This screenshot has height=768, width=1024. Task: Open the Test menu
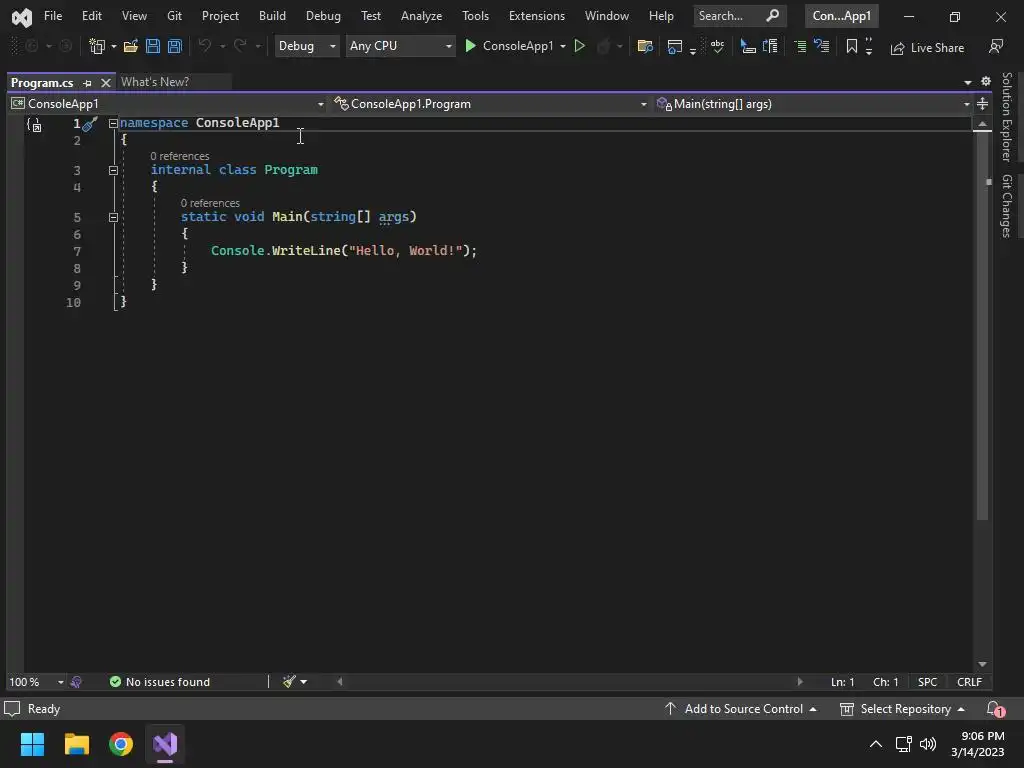coord(371,16)
